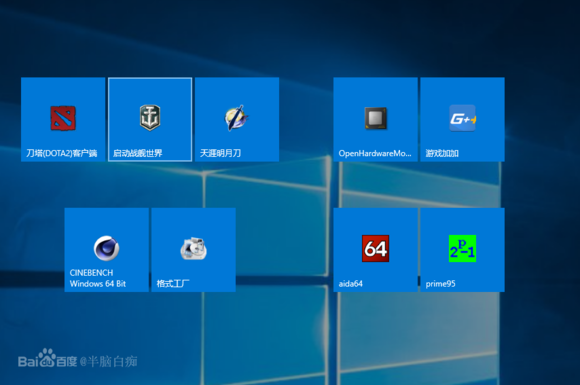This screenshot has height=385, width=580.
Task: Open the 格式工厂 Format Factory icon
Action: pos(193,249)
